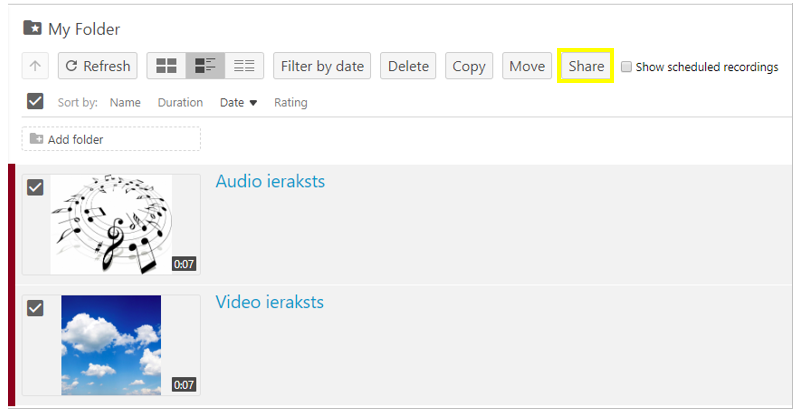Sort recordings by Rating
Screen dimensions: 800x415
point(291,102)
